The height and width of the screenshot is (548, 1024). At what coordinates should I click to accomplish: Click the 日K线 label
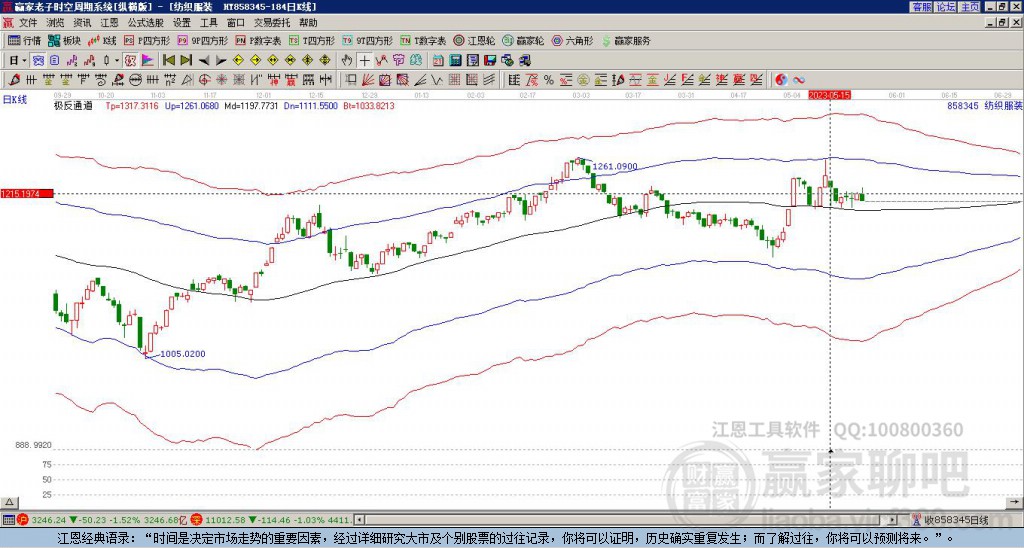coord(15,100)
